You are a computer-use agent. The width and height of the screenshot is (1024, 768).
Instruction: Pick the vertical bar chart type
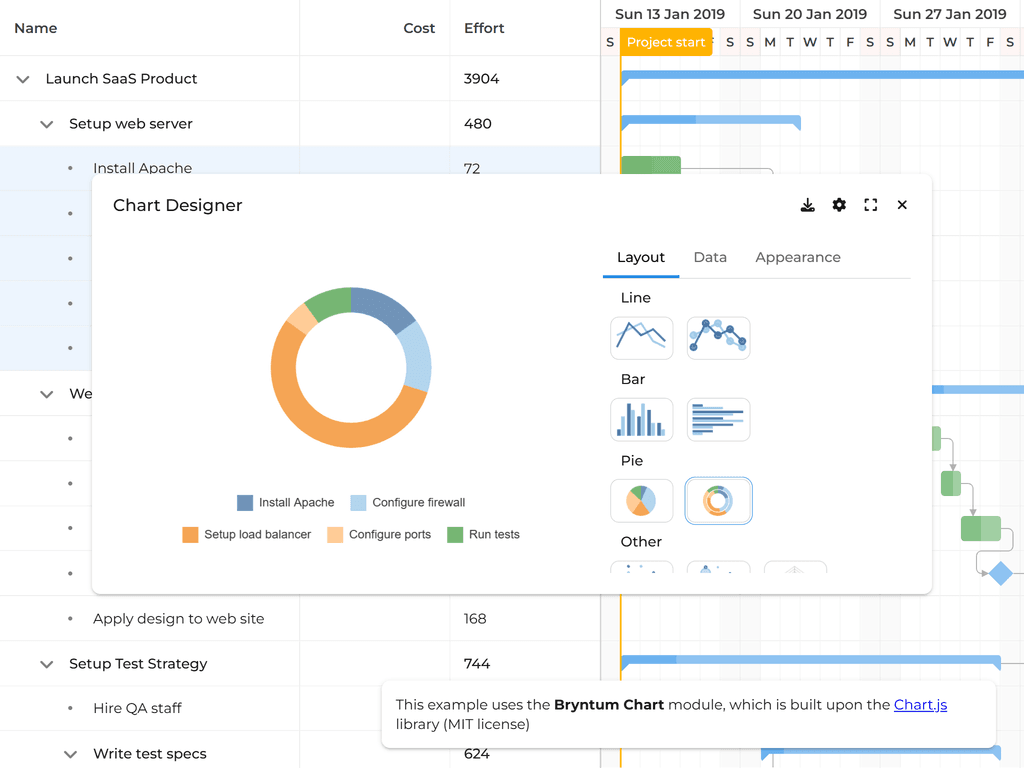641,420
